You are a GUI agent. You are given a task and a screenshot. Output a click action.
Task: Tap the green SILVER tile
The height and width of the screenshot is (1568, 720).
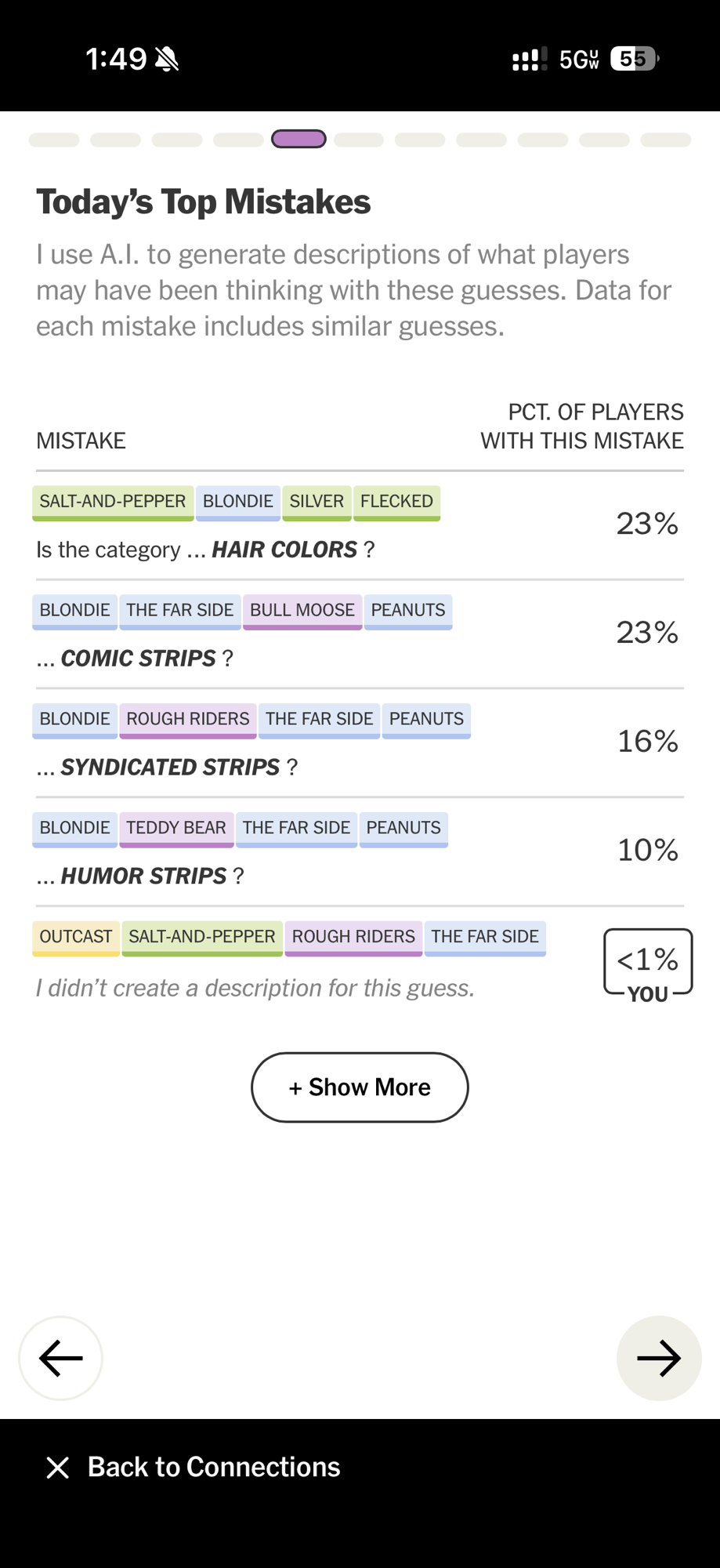click(317, 502)
